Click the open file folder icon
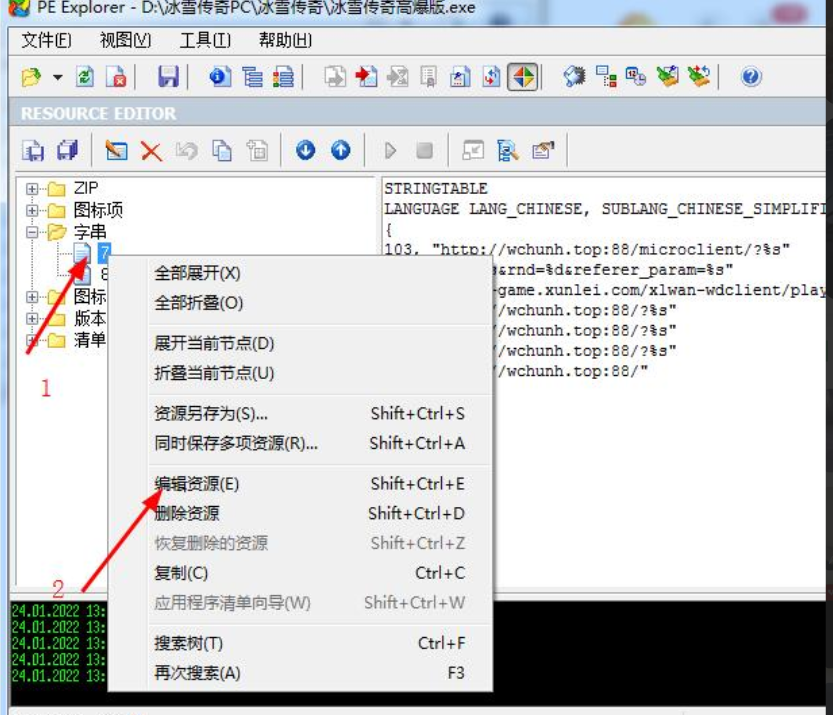The width and height of the screenshot is (833, 715). 32,77
